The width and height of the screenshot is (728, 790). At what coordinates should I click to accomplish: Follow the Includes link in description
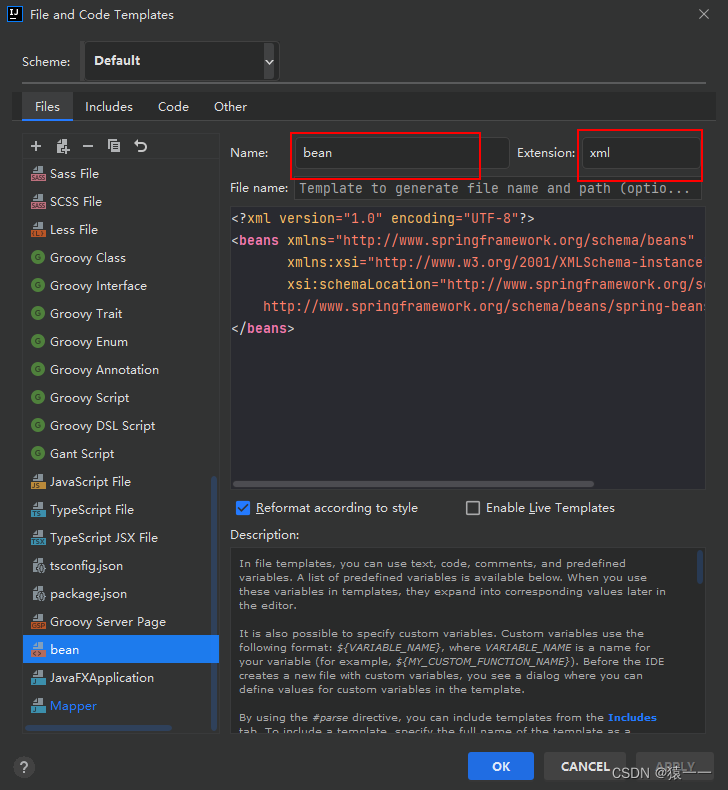(632, 717)
